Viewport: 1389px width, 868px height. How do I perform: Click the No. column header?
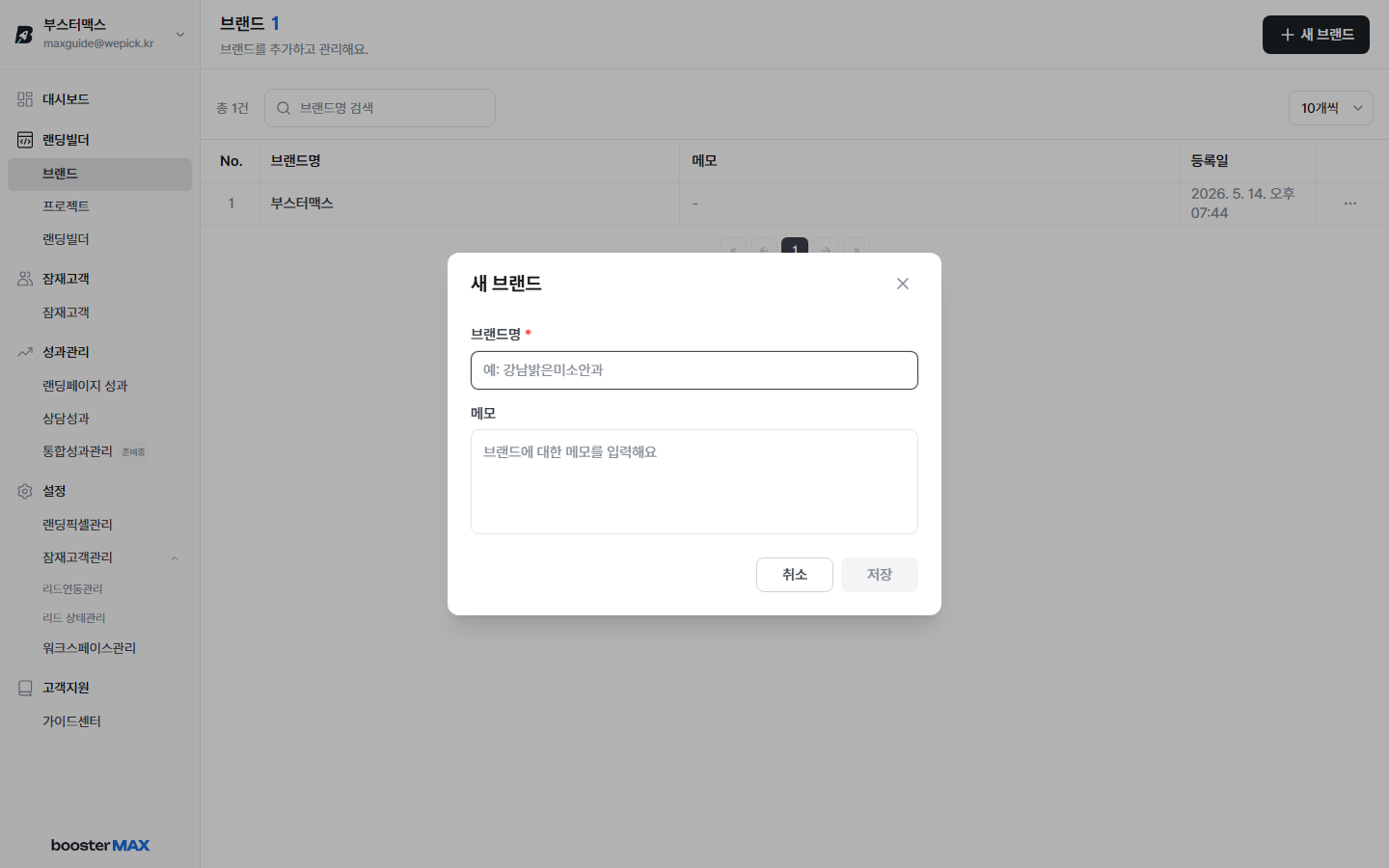tap(231, 161)
